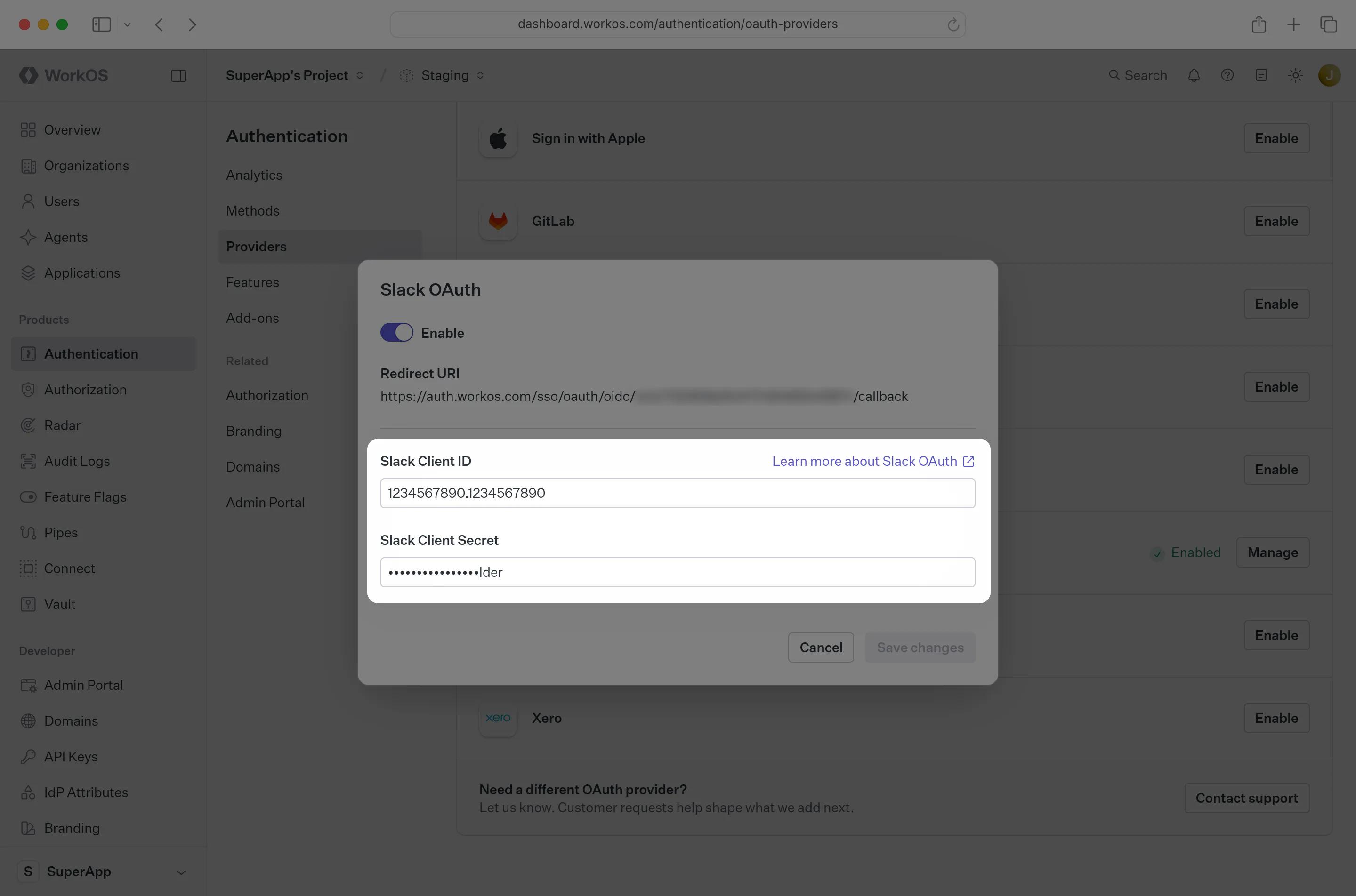Click the API Keys key icon

(x=28, y=757)
